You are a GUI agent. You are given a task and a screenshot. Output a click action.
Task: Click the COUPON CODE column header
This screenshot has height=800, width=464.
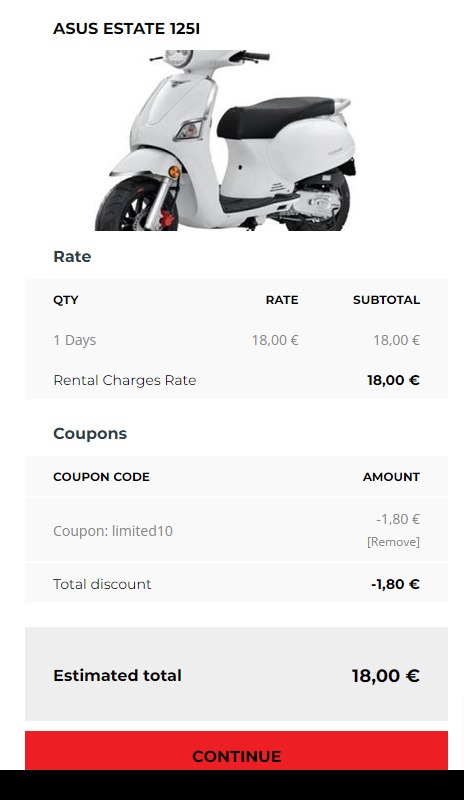(101, 477)
